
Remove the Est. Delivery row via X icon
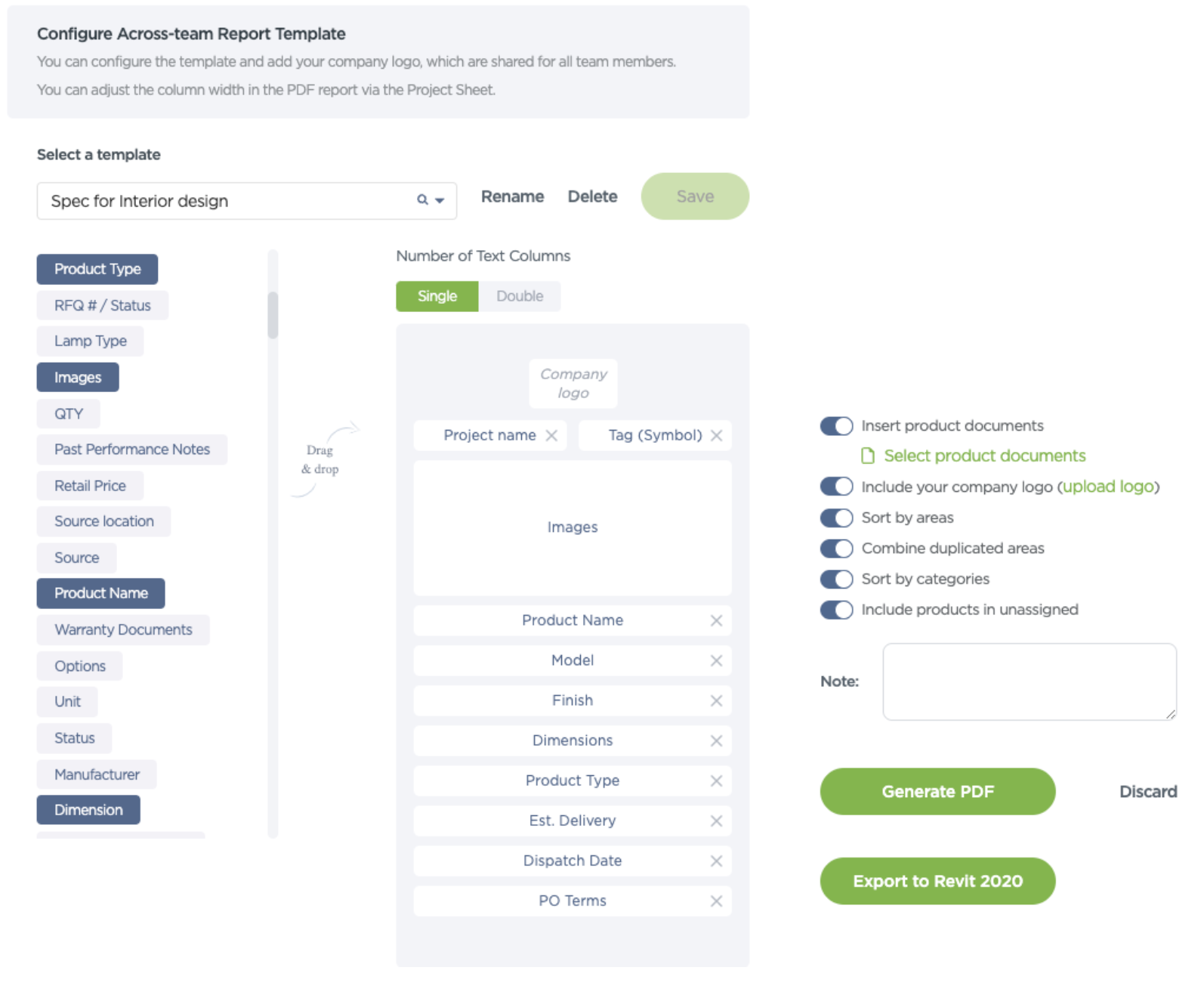click(716, 821)
